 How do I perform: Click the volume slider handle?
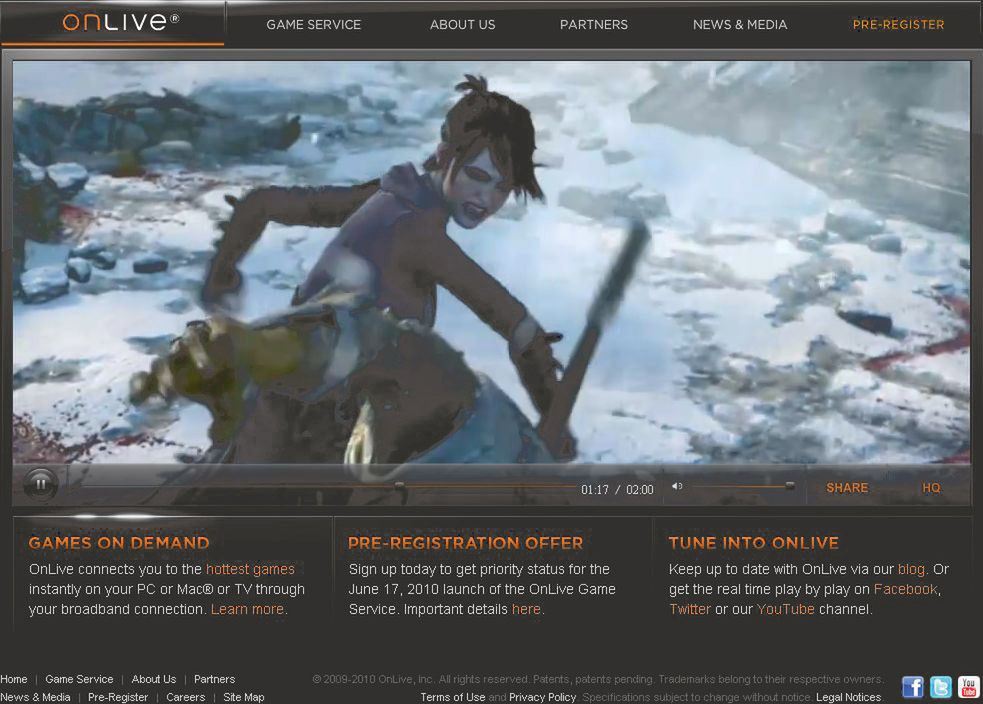[x=790, y=485]
